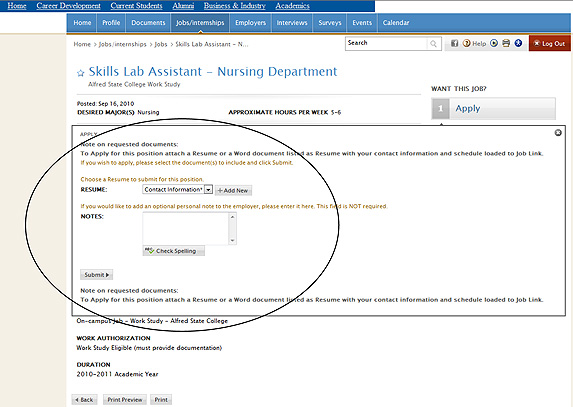The image size is (573, 407).
Task: Go Back to job list
Action: pyautogui.click(x=84, y=400)
